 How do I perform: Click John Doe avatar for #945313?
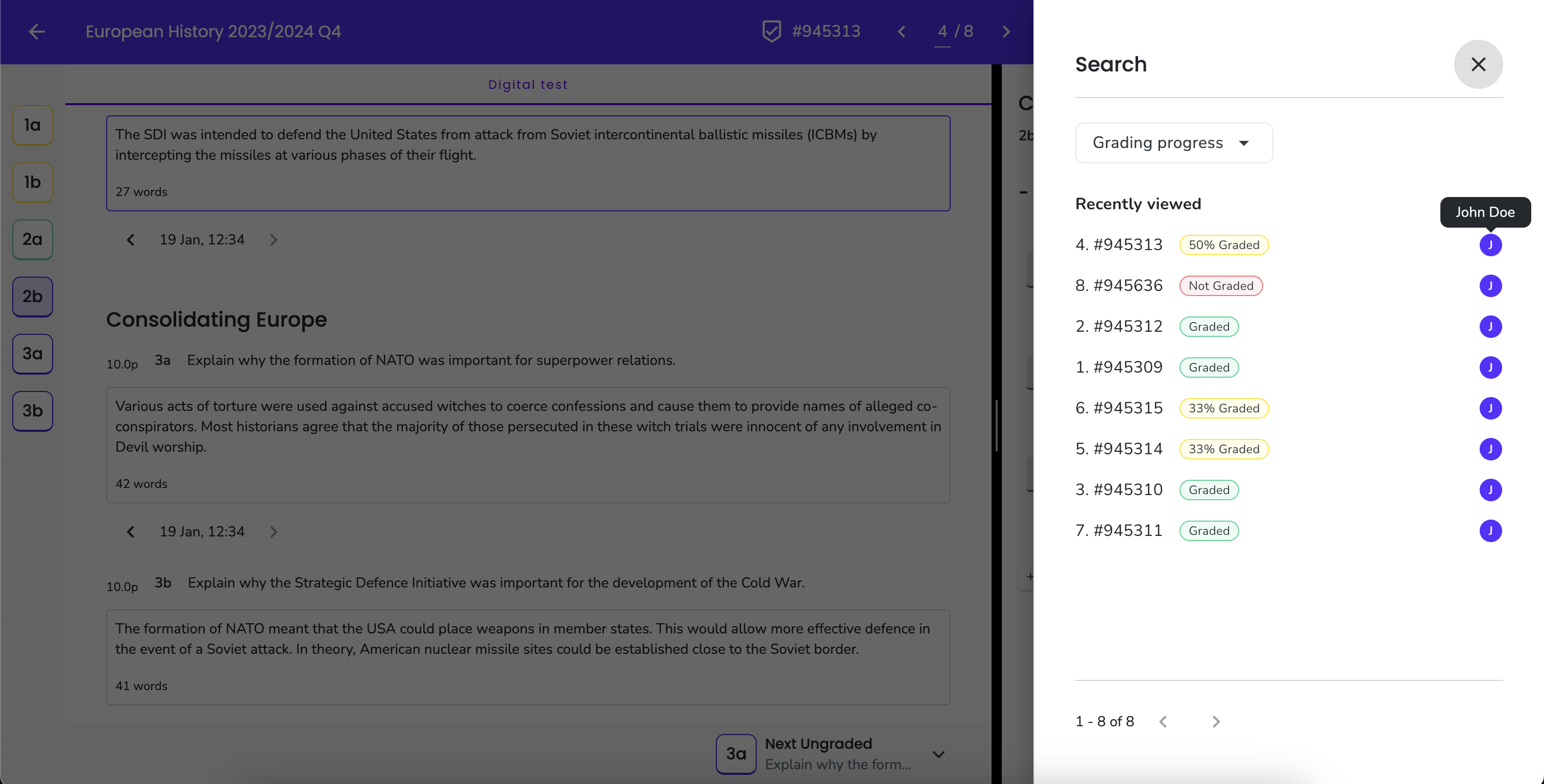tap(1489, 244)
